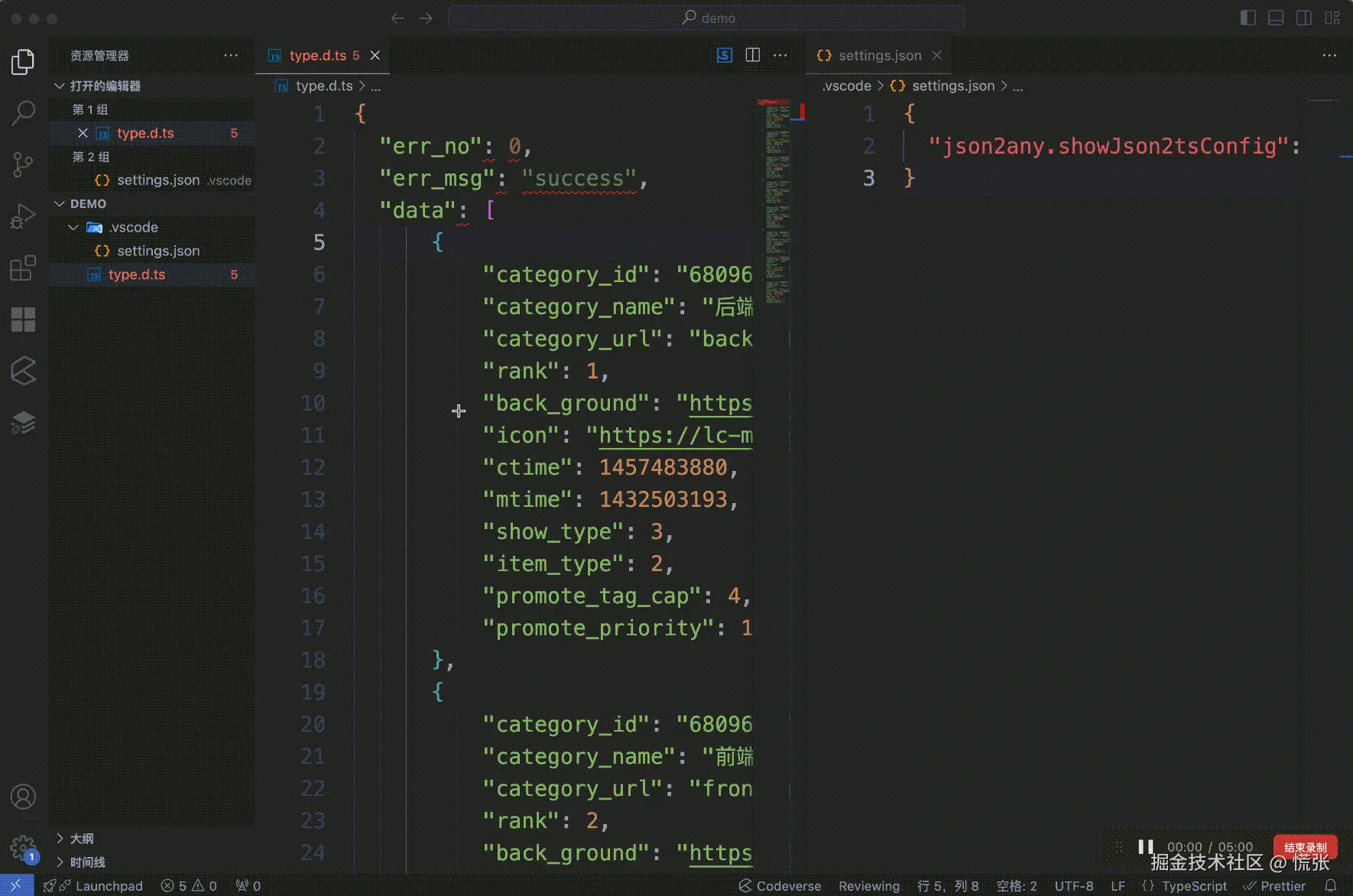Open breadcrumb dropdown after settings.json
The width and height of the screenshot is (1353, 896).
pos(1017,86)
